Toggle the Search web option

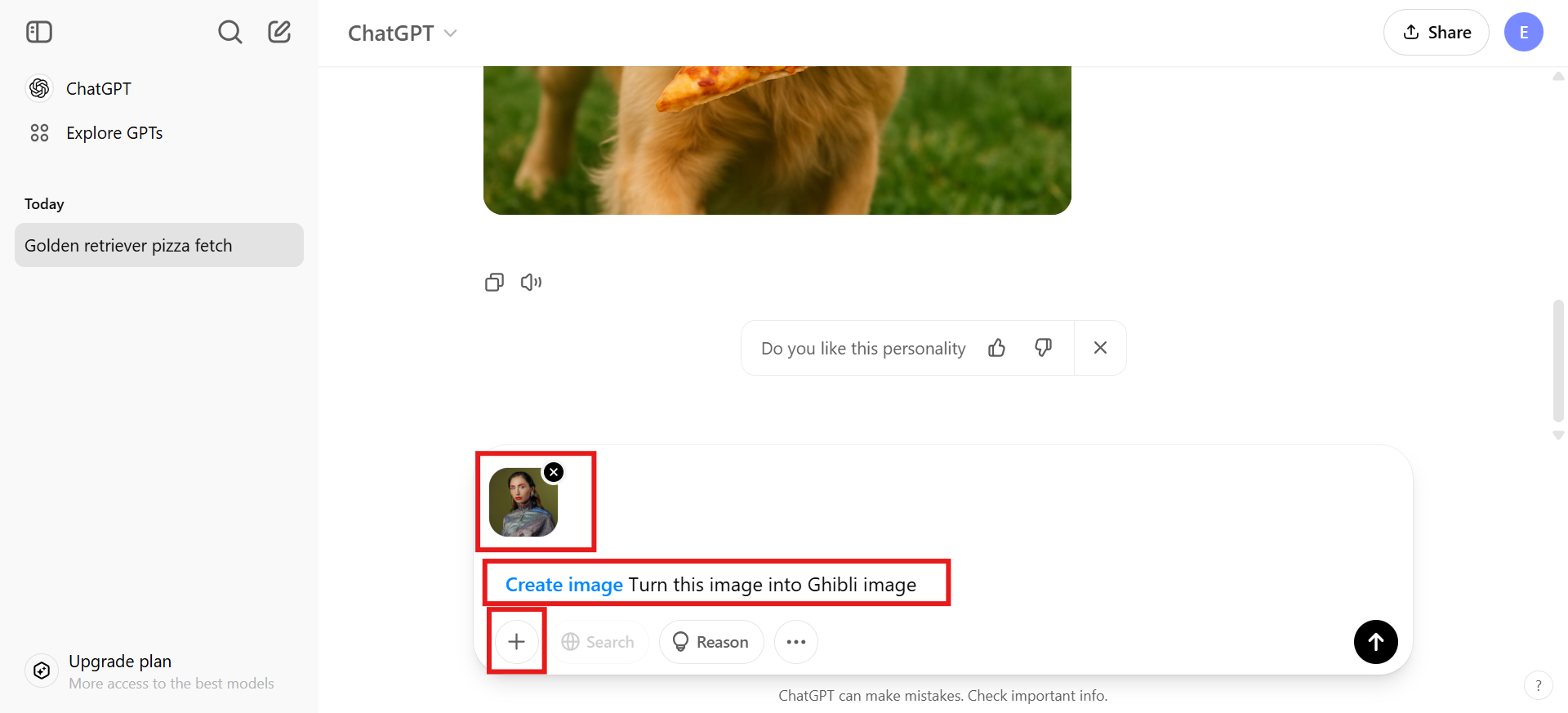(599, 642)
